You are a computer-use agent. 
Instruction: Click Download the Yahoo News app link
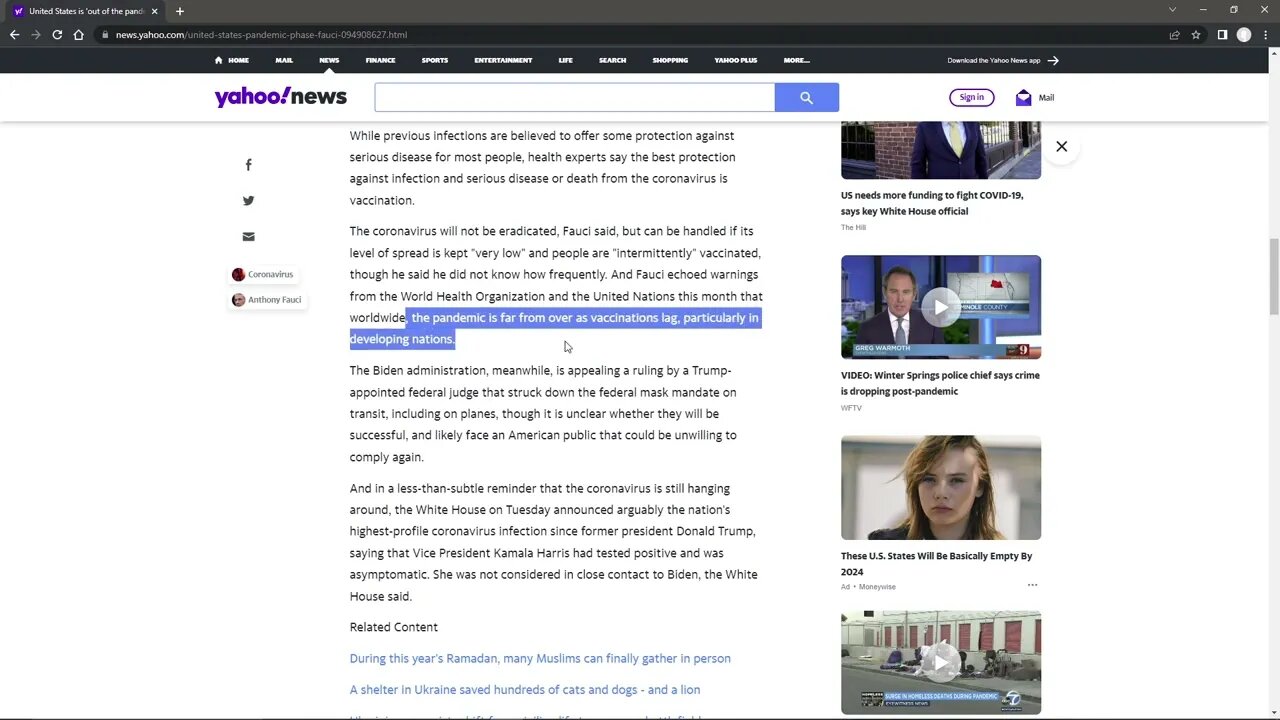994,60
